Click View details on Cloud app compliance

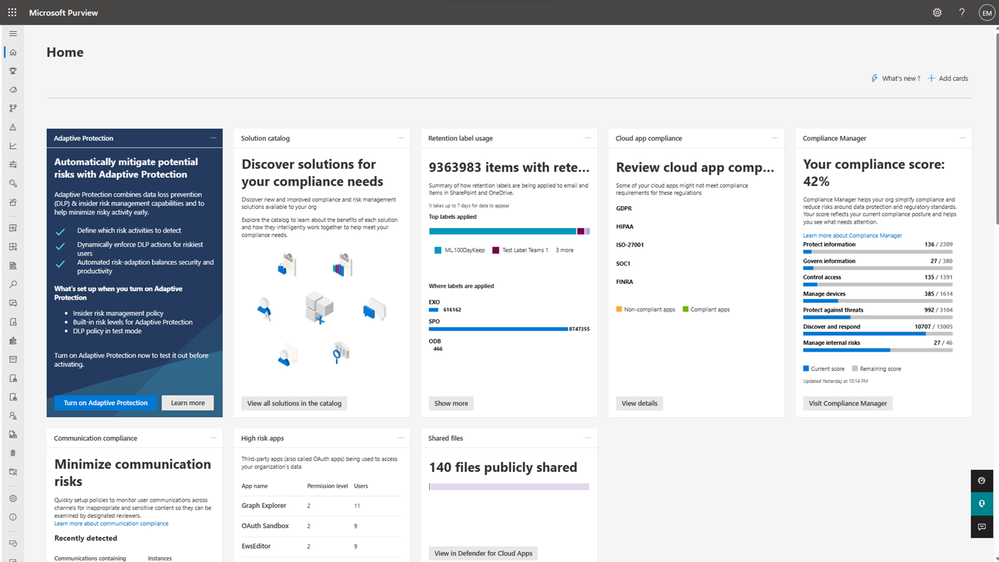point(639,403)
